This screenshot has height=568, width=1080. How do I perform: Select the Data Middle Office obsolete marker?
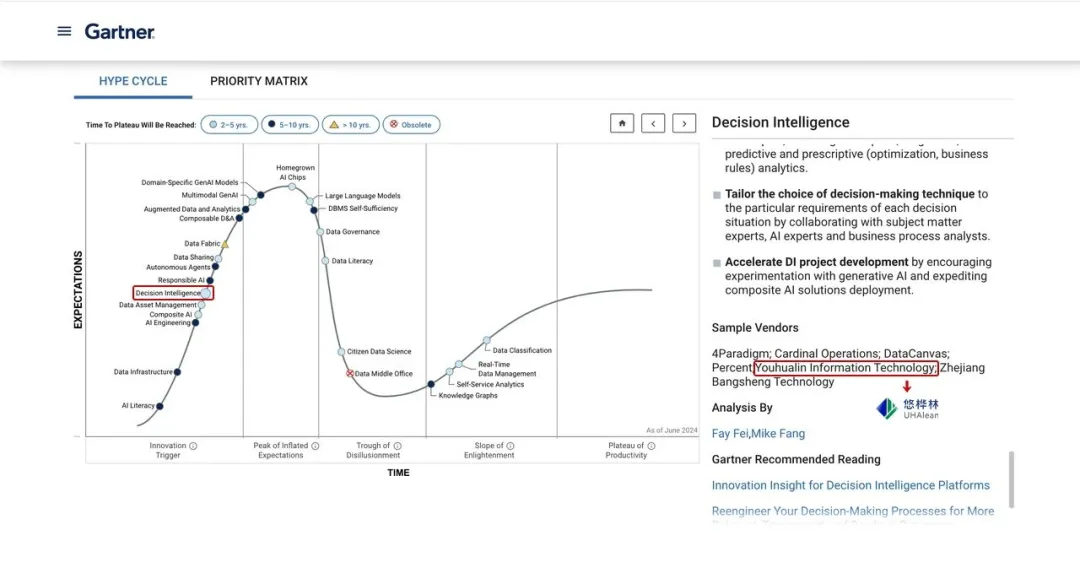(350, 374)
